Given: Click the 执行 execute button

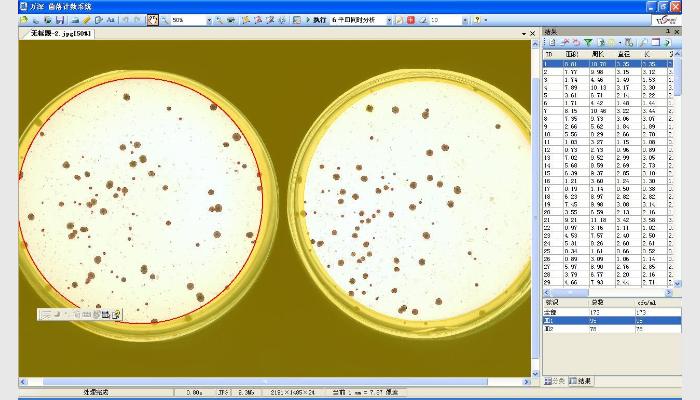Looking at the screenshot, I should [315, 20].
